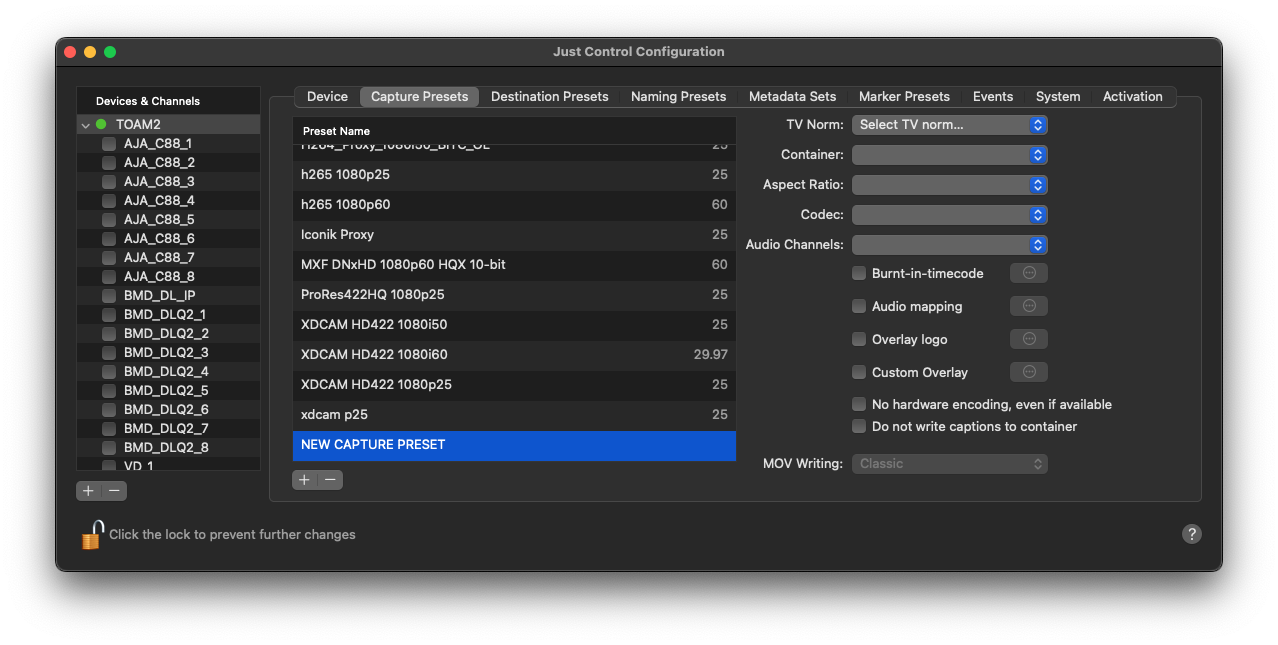Switch to the Activation tab
The height and width of the screenshot is (645, 1278).
(x=1132, y=97)
